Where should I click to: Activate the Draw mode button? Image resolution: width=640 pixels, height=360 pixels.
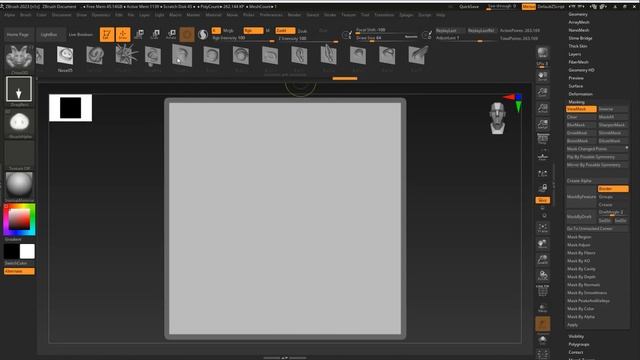tap(123, 35)
